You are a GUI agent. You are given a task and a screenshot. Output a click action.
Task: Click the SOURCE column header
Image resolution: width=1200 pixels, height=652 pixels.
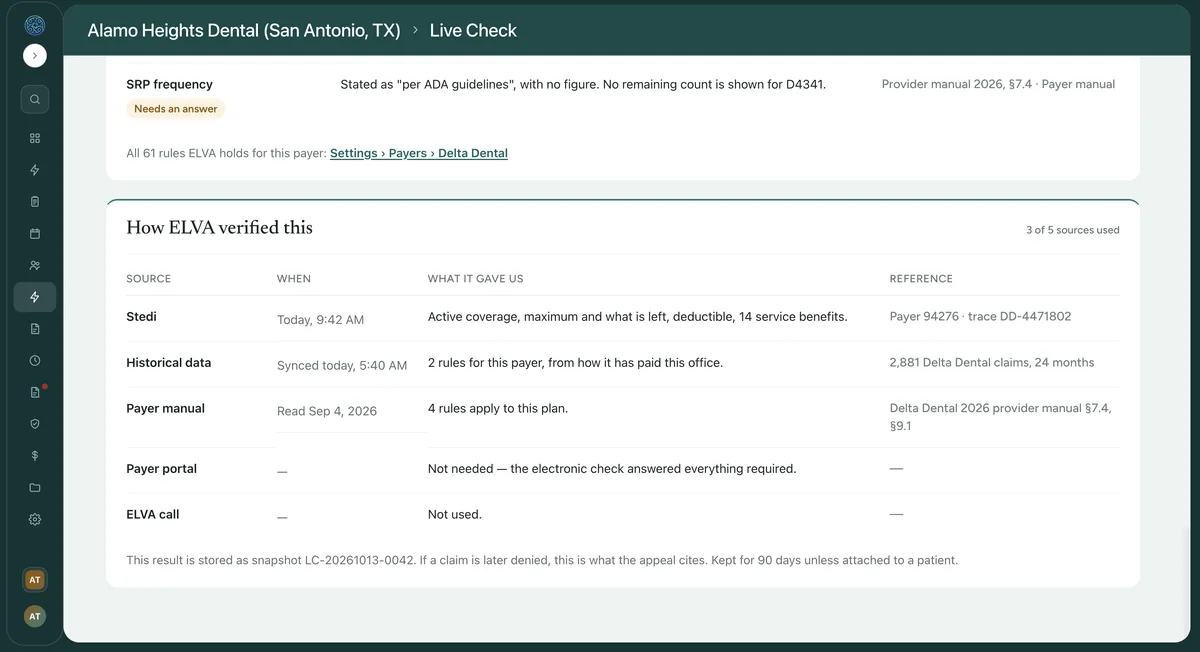[x=148, y=279]
